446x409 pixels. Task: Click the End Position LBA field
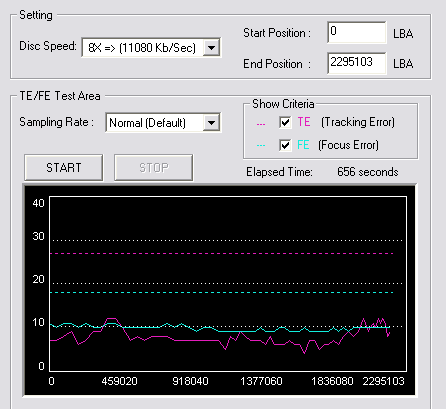click(357, 63)
